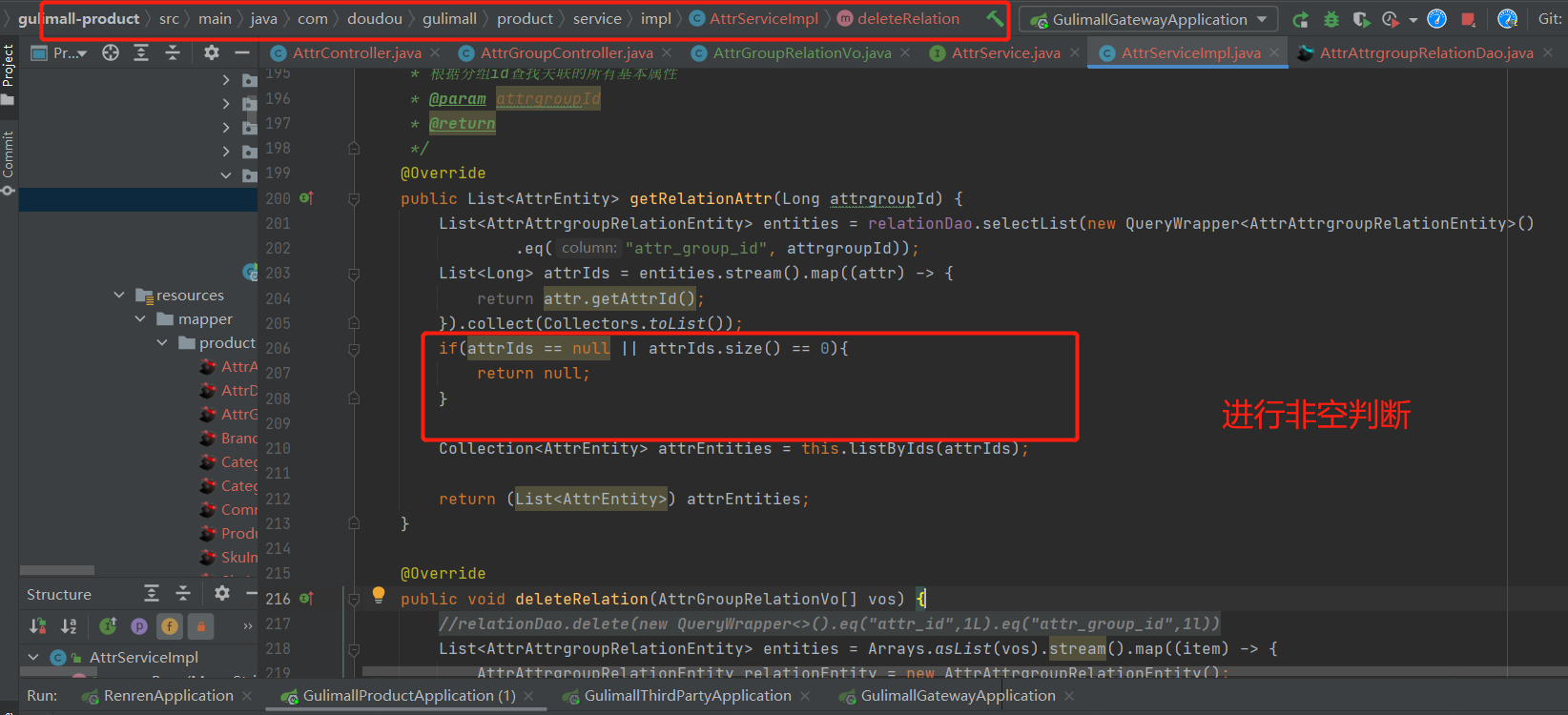The image size is (1568, 715).
Task: Open the GulimallGatewayApplication run configuration dropdown
Action: [1147, 19]
